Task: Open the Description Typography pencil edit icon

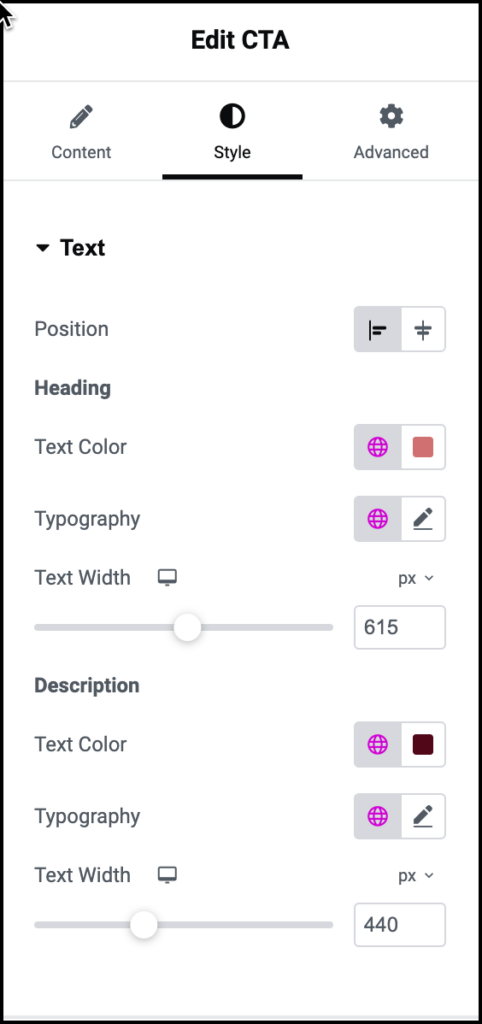Action: click(x=423, y=816)
